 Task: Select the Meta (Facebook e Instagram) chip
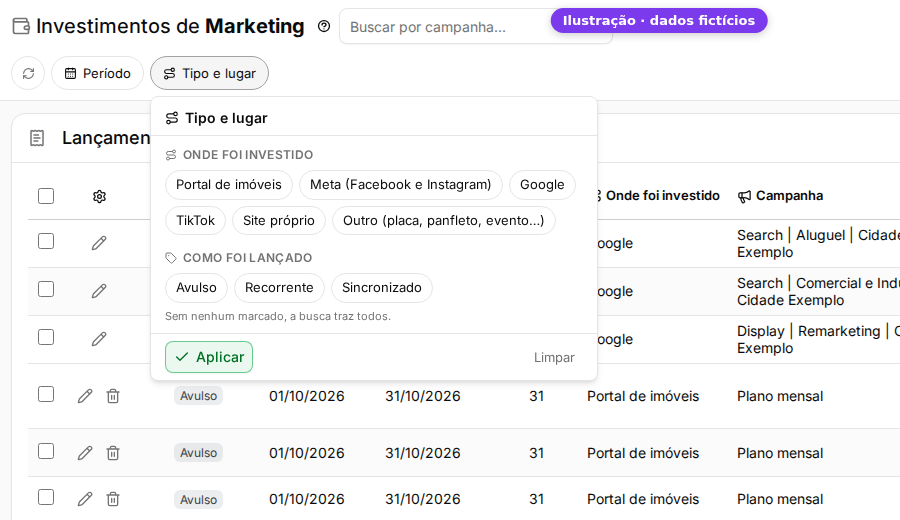coord(401,185)
